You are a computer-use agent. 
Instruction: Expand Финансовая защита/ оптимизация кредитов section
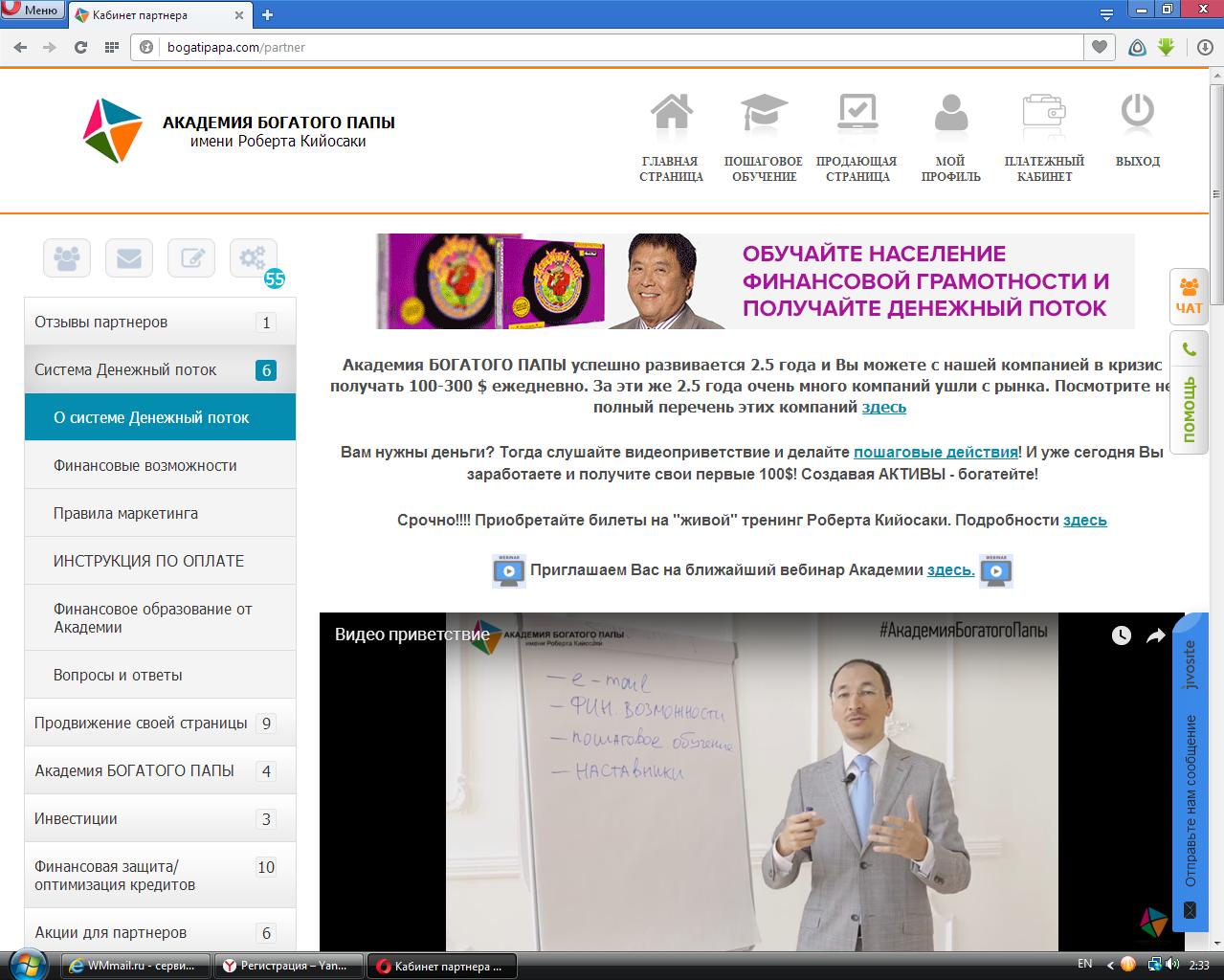160,875
